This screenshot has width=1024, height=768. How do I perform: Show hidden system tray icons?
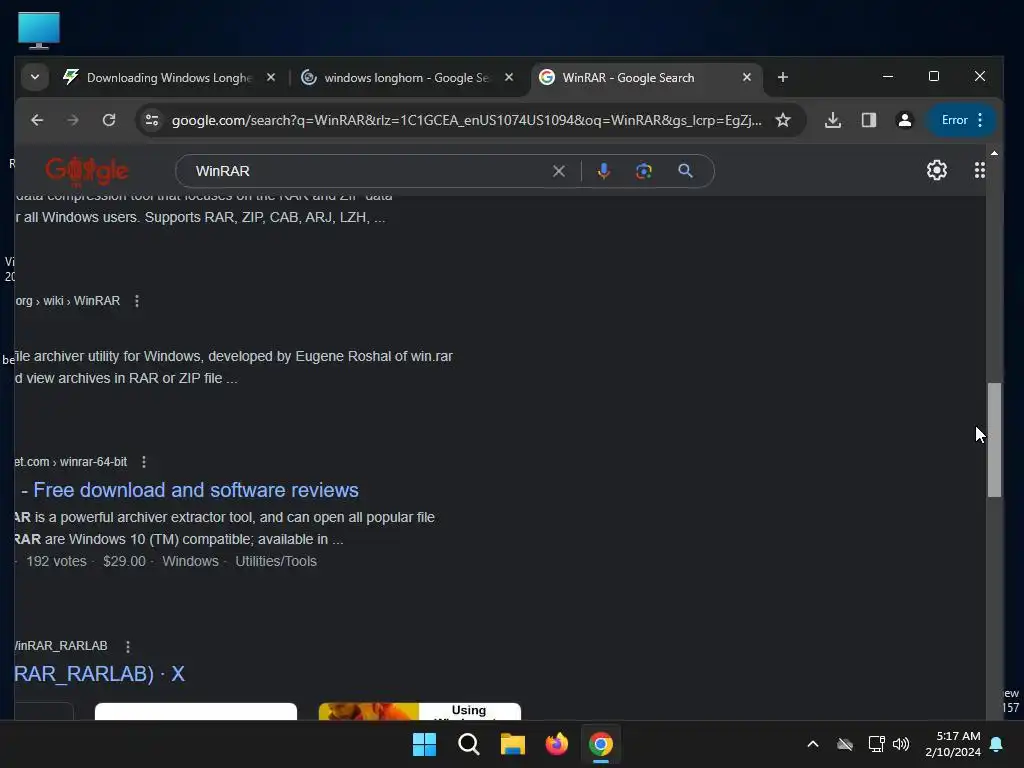813,744
